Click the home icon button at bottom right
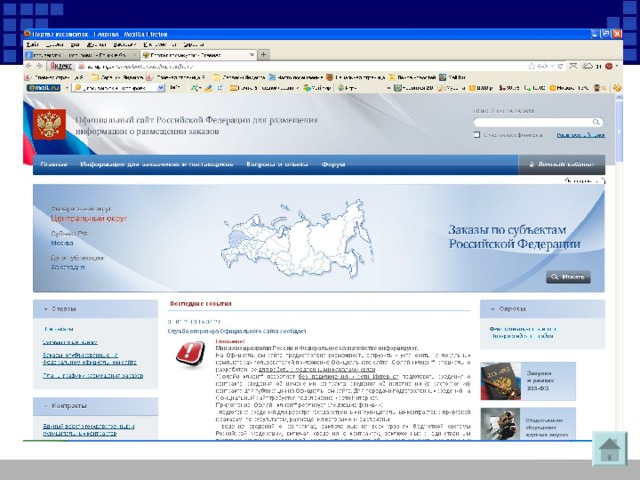Image resolution: width=640 pixels, height=480 pixels. pyautogui.click(x=608, y=447)
